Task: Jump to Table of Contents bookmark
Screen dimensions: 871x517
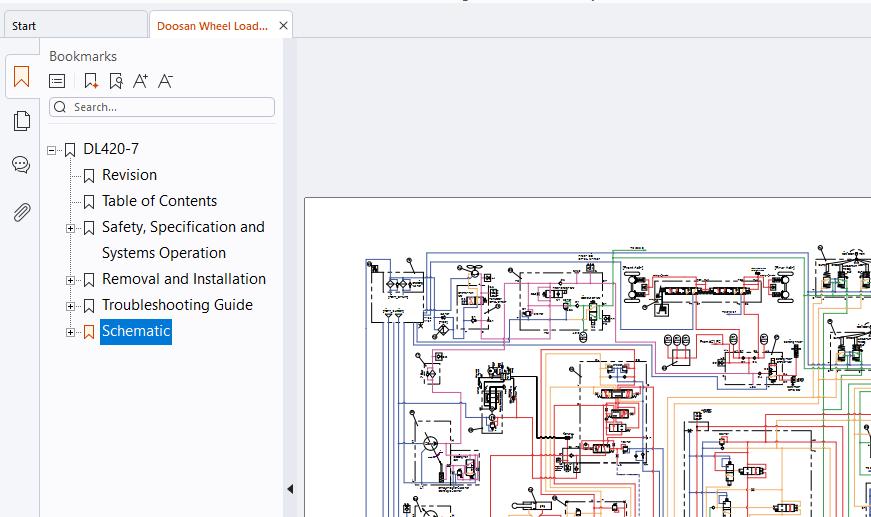Action: (x=159, y=201)
